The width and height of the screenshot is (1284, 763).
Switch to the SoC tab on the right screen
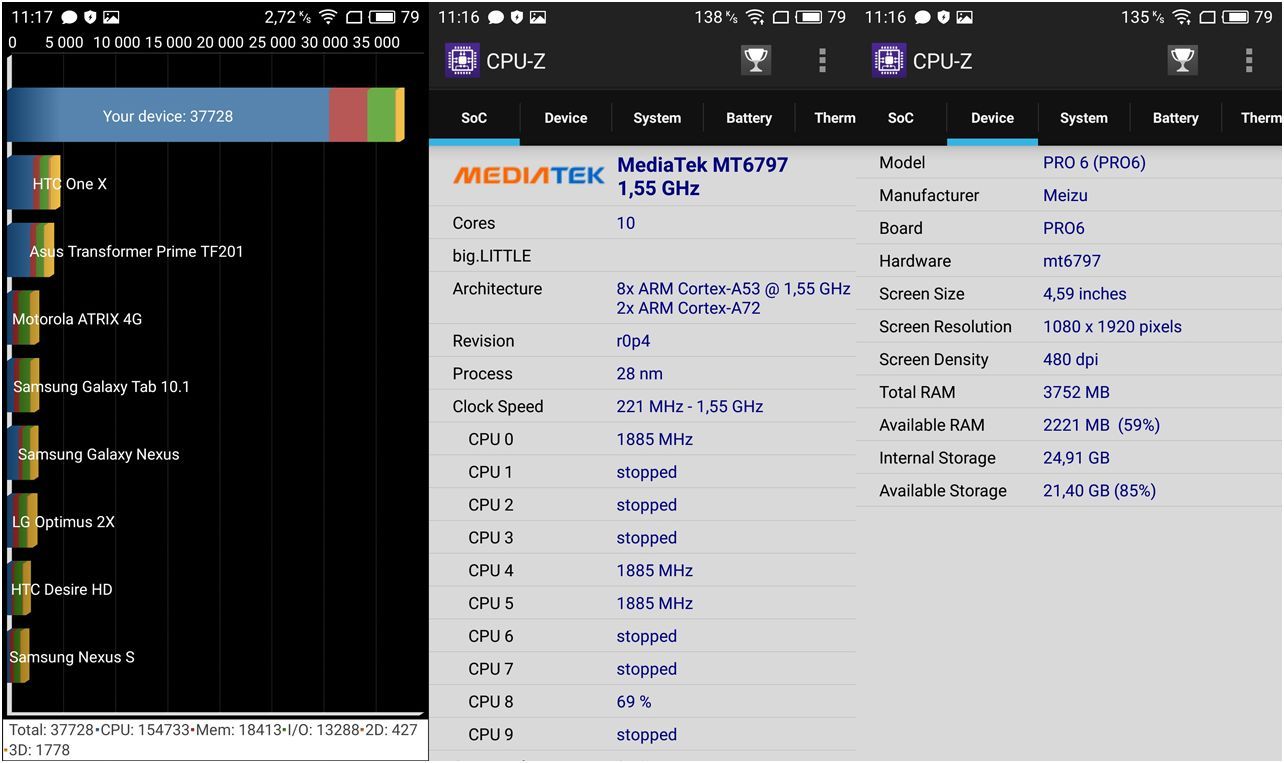(900, 118)
